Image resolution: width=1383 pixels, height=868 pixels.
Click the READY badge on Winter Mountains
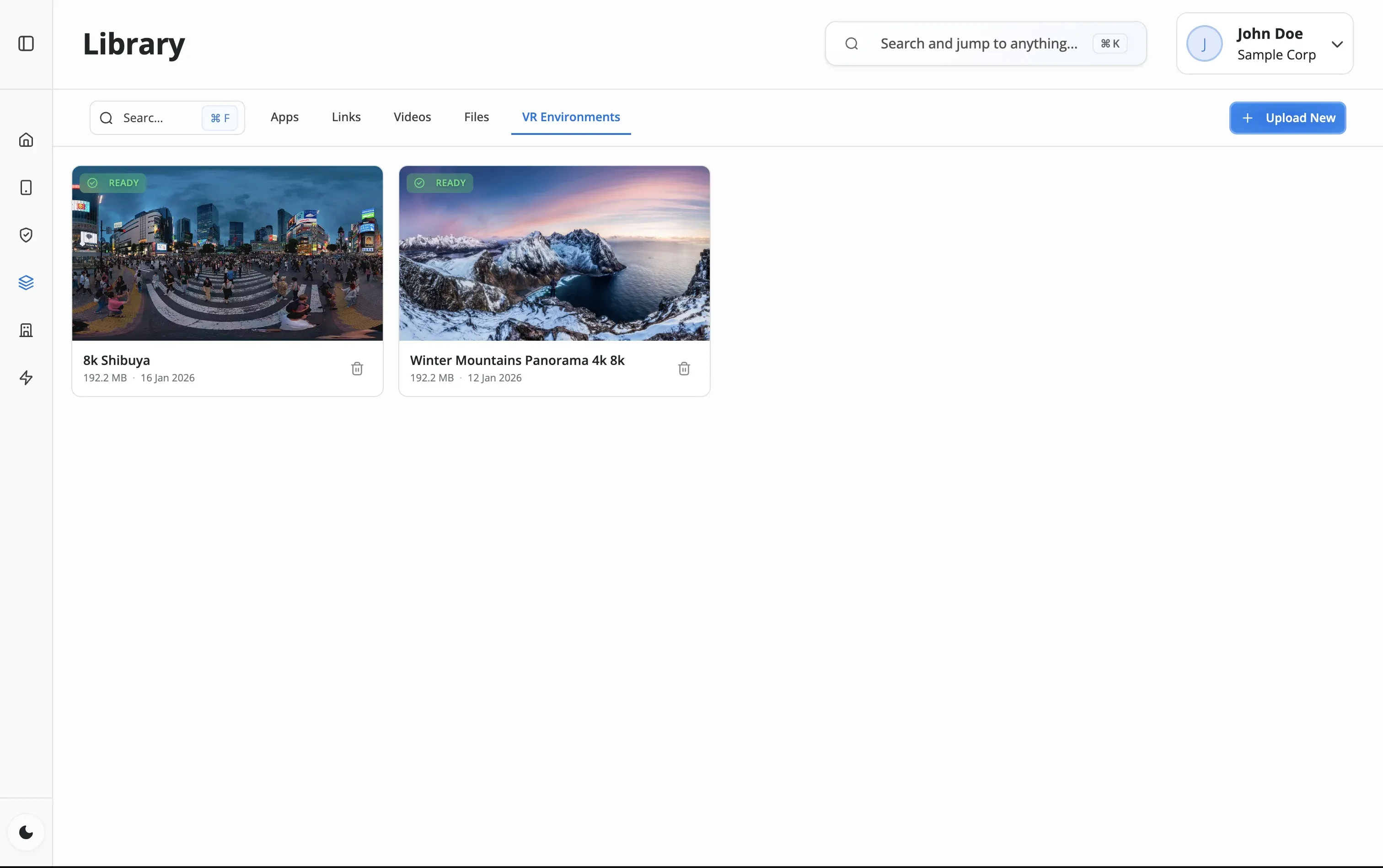tap(440, 183)
